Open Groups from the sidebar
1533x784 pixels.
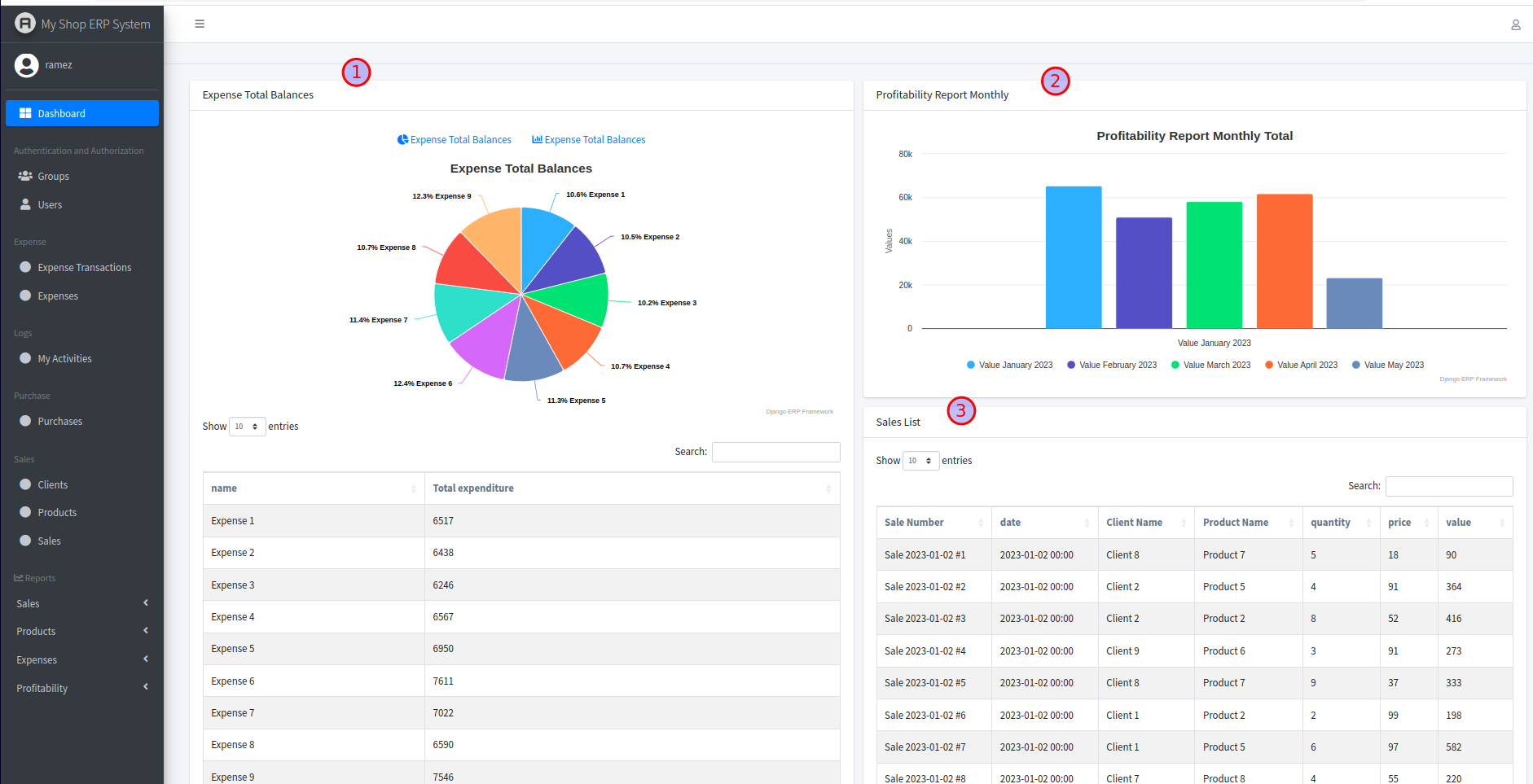pyautogui.click(x=53, y=177)
